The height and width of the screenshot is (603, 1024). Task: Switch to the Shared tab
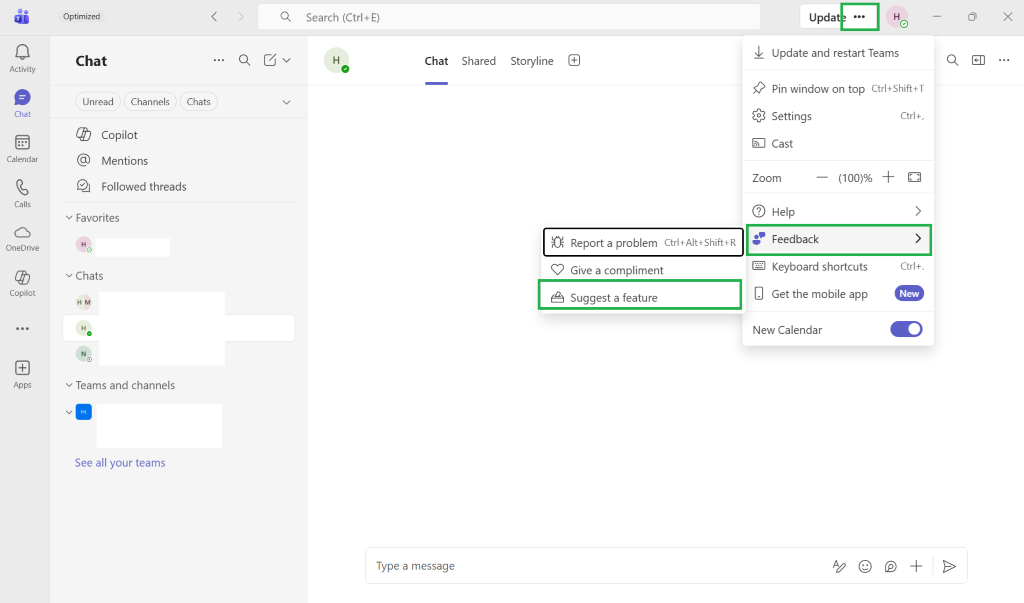[x=479, y=61]
